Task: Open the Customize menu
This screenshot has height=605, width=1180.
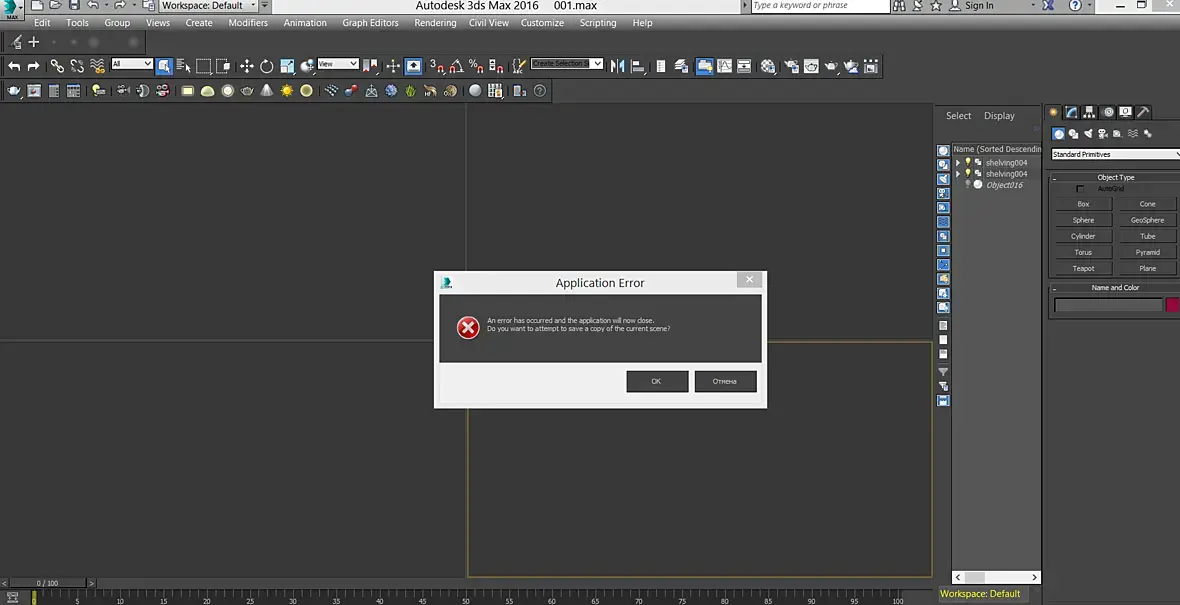Action: (x=542, y=23)
